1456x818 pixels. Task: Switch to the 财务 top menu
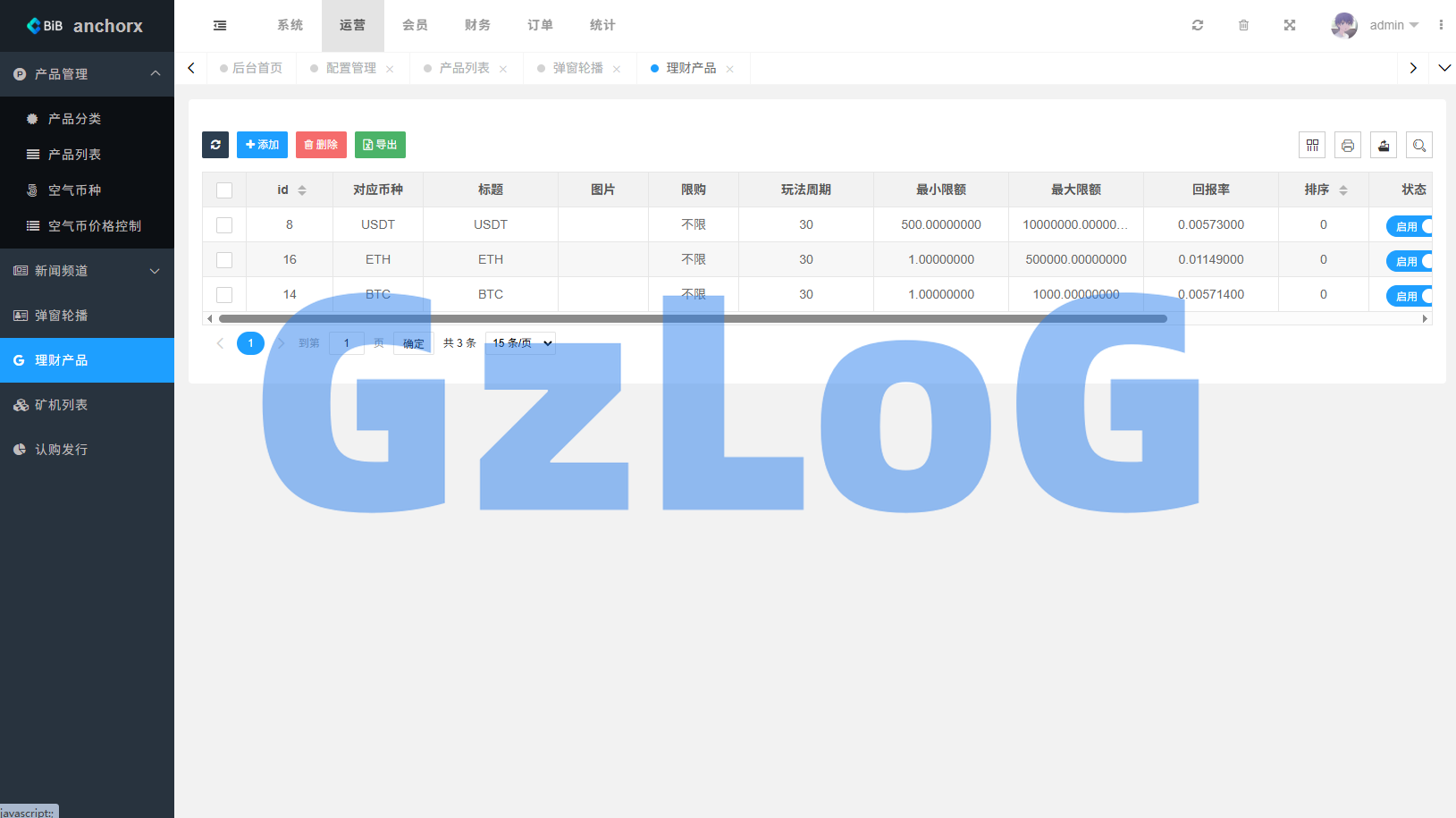(x=477, y=25)
